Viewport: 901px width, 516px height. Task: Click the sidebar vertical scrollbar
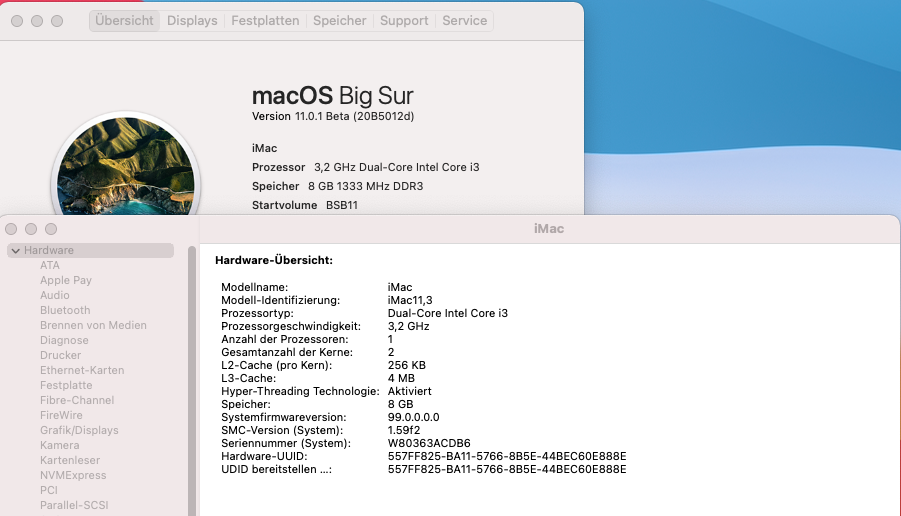(x=192, y=380)
